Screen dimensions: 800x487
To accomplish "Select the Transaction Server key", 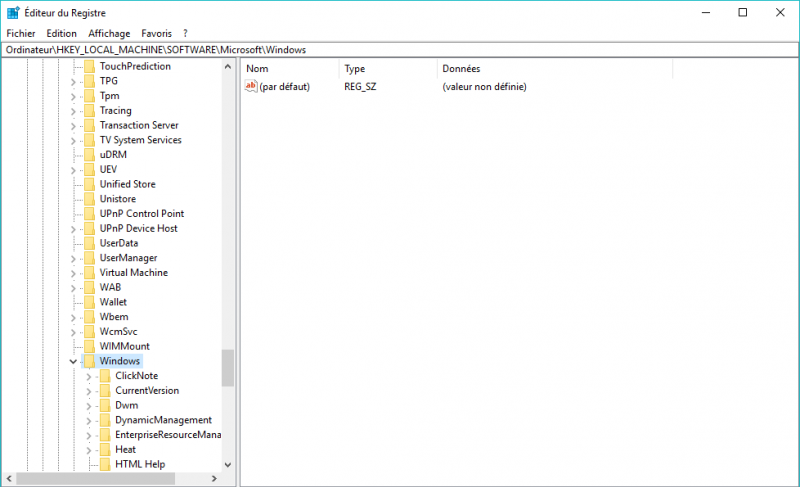I will [x=139, y=125].
